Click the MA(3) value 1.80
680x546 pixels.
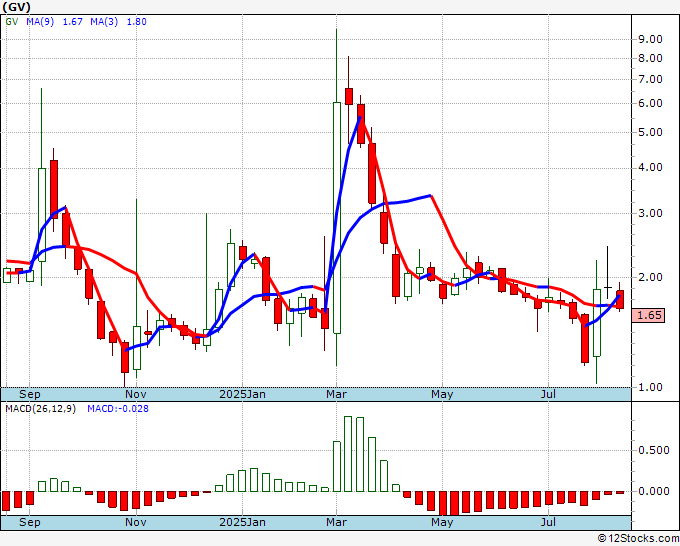coord(136,22)
